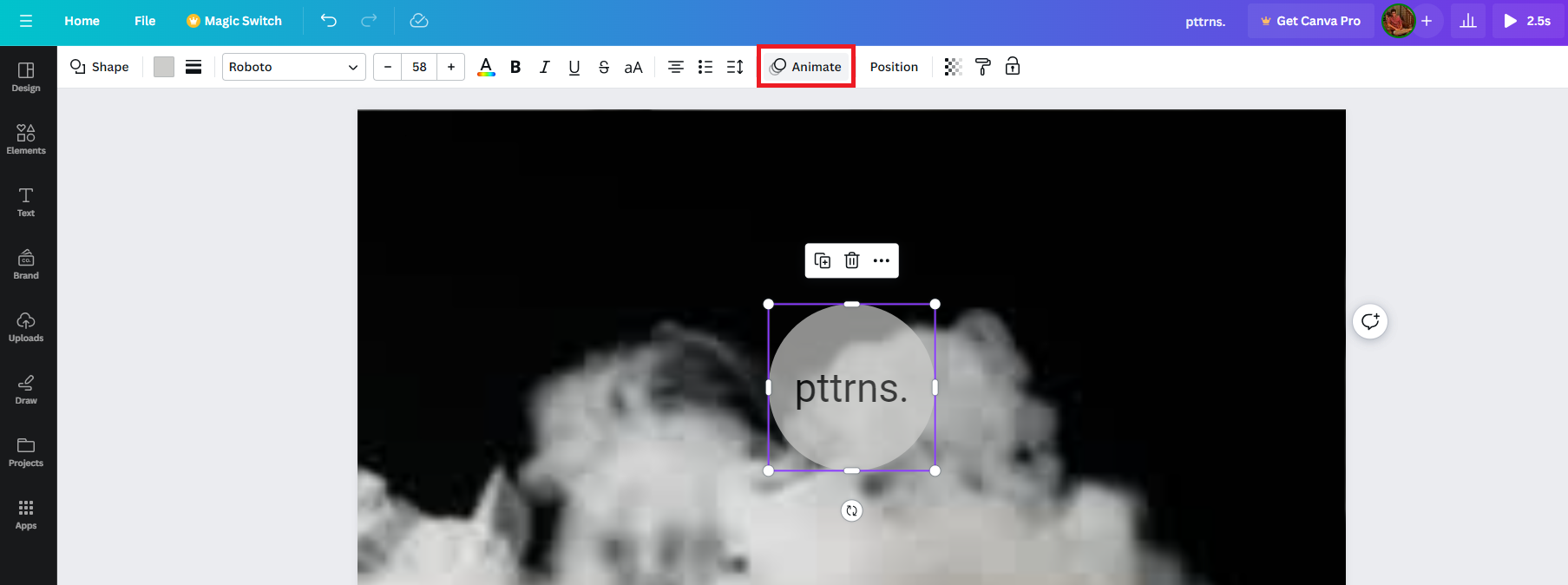Screen dimensions: 1568x585
Task: Click the font size field 58
Action: point(419,67)
